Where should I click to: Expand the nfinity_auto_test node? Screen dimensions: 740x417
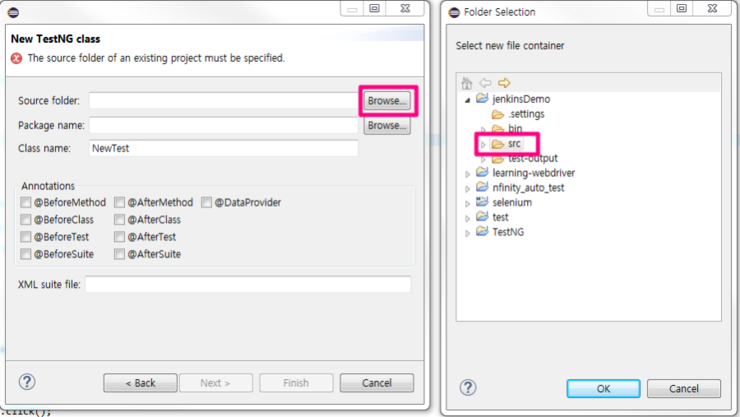pos(467,188)
